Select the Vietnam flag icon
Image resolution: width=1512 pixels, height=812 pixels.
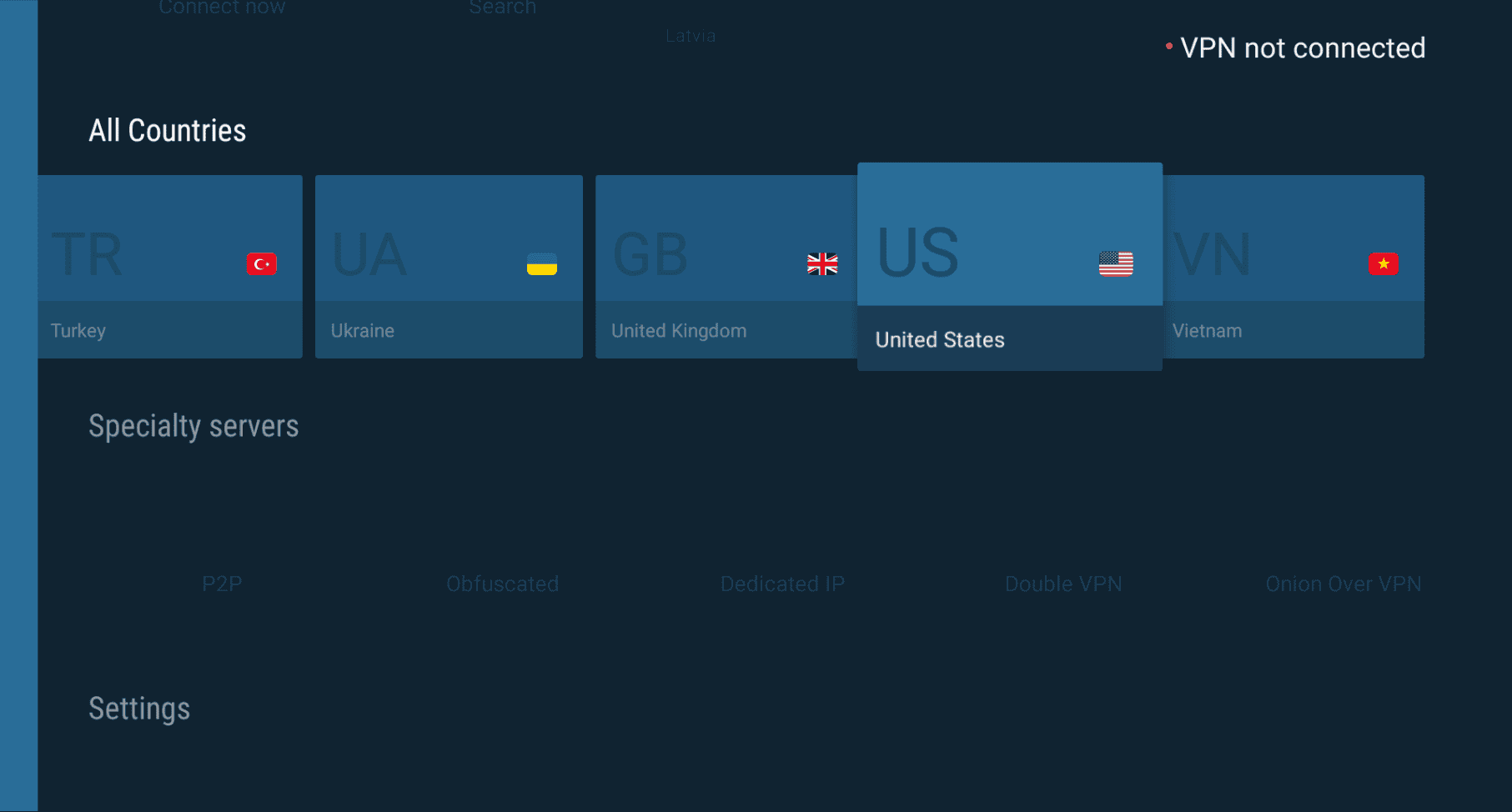(1384, 264)
